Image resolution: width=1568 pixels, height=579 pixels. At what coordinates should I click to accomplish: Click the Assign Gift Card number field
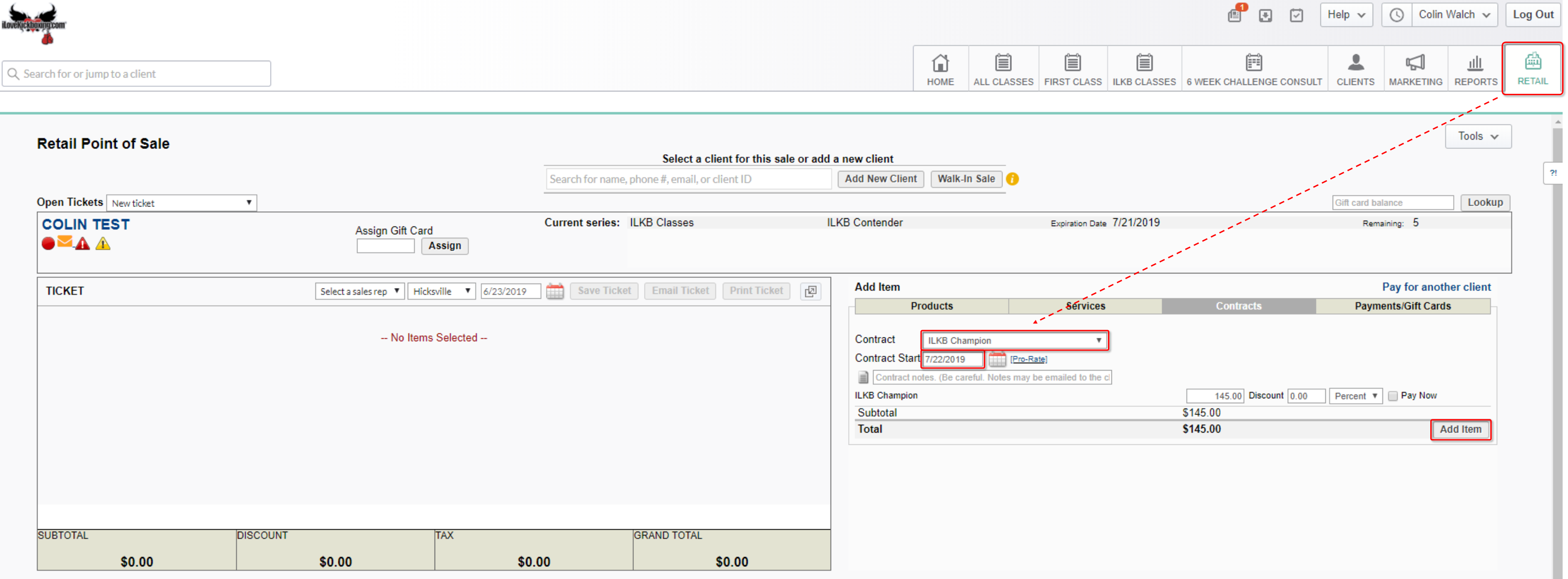(x=385, y=246)
